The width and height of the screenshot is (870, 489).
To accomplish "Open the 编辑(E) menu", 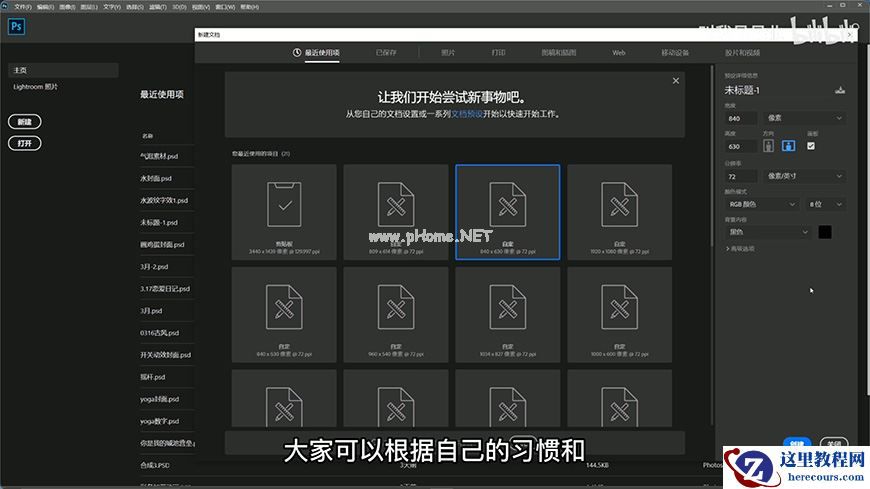I will (45, 7).
